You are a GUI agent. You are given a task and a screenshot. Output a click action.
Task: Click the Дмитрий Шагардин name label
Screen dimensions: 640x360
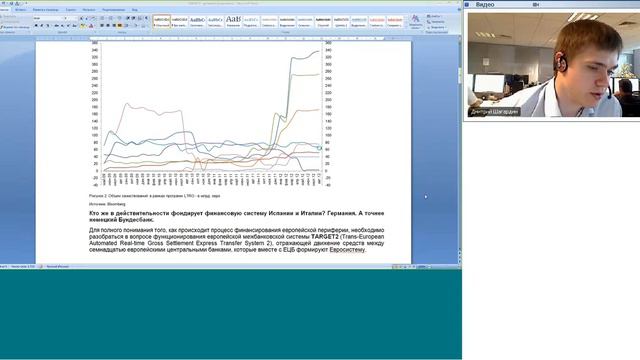click(x=494, y=111)
